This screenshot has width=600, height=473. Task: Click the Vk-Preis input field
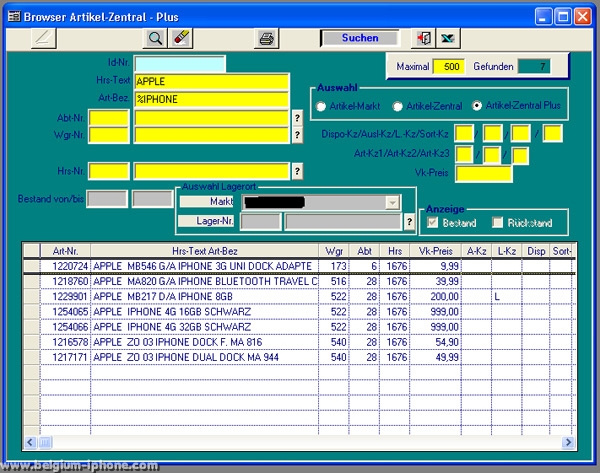pos(484,173)
